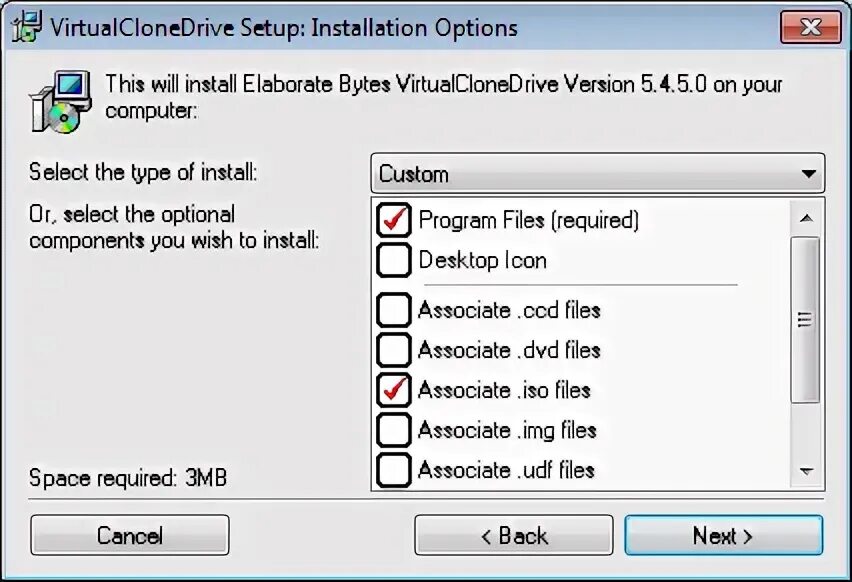Click the scrollbar up arrow in components list

[x=806, y=218]
